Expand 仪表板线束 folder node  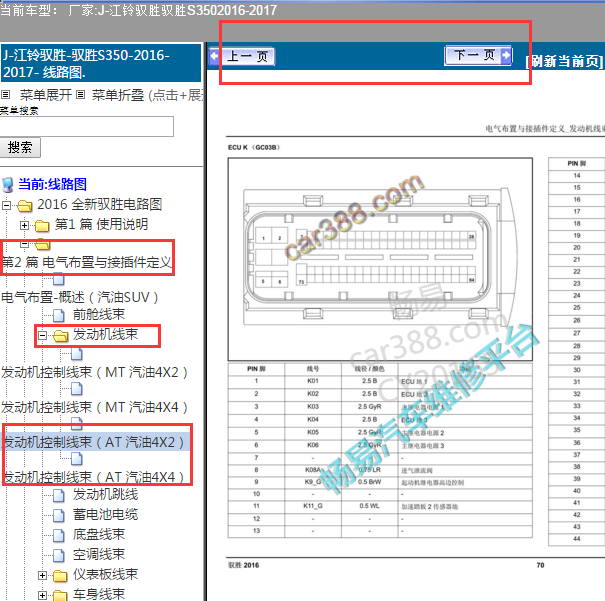pyautogui.click(x=42, y=576)
